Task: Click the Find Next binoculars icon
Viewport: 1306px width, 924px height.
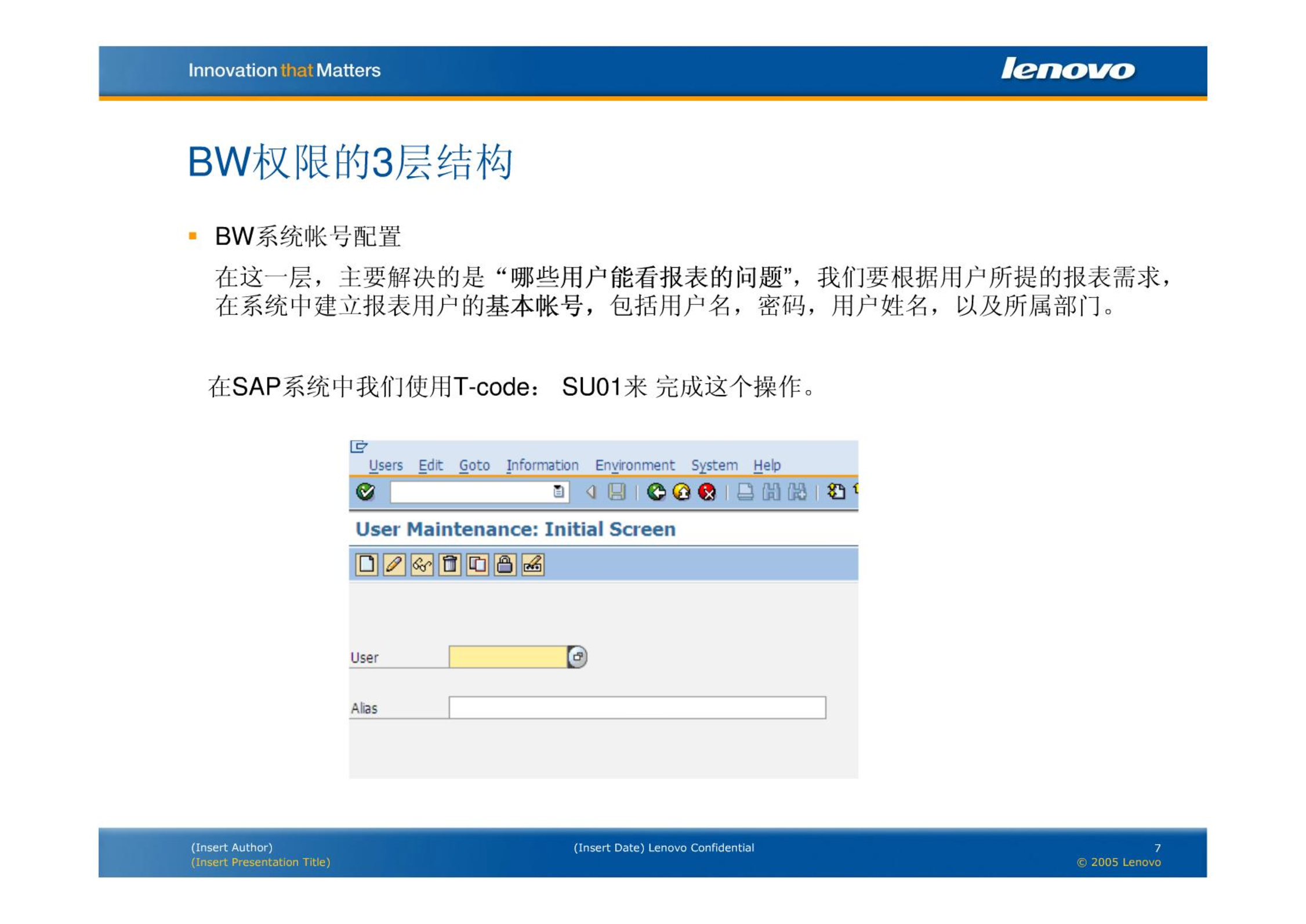Action: [797, 492]
